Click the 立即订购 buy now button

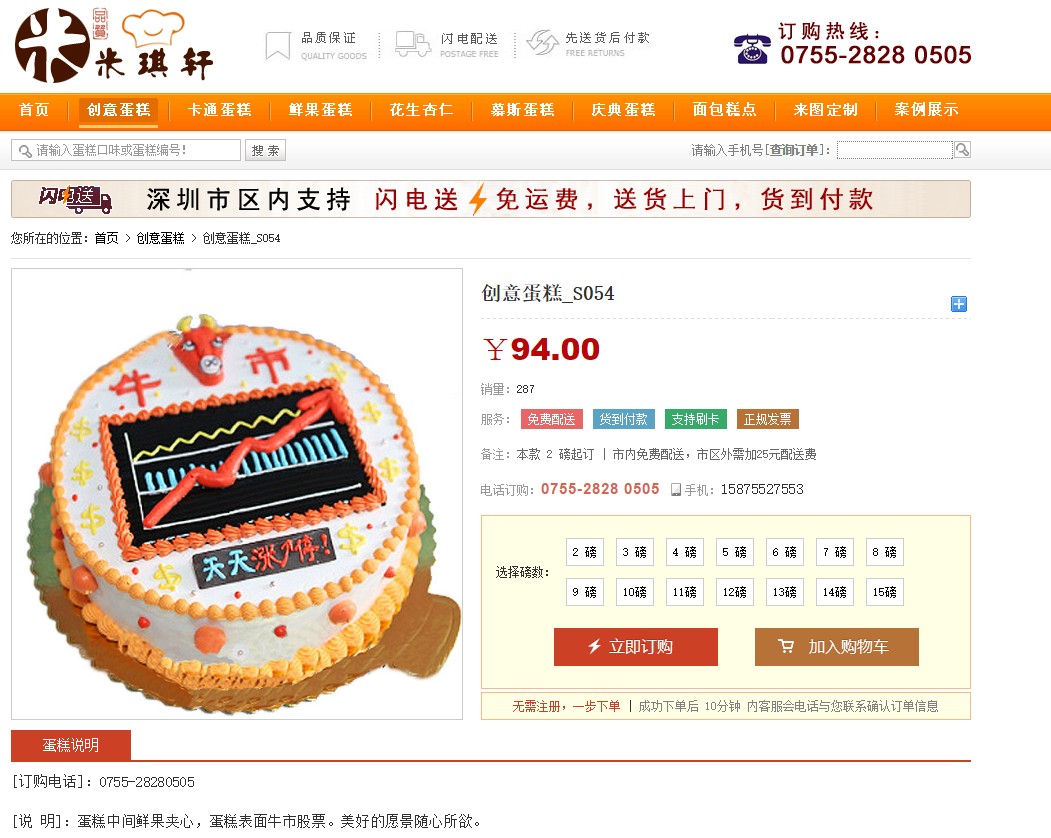(635, 646)
